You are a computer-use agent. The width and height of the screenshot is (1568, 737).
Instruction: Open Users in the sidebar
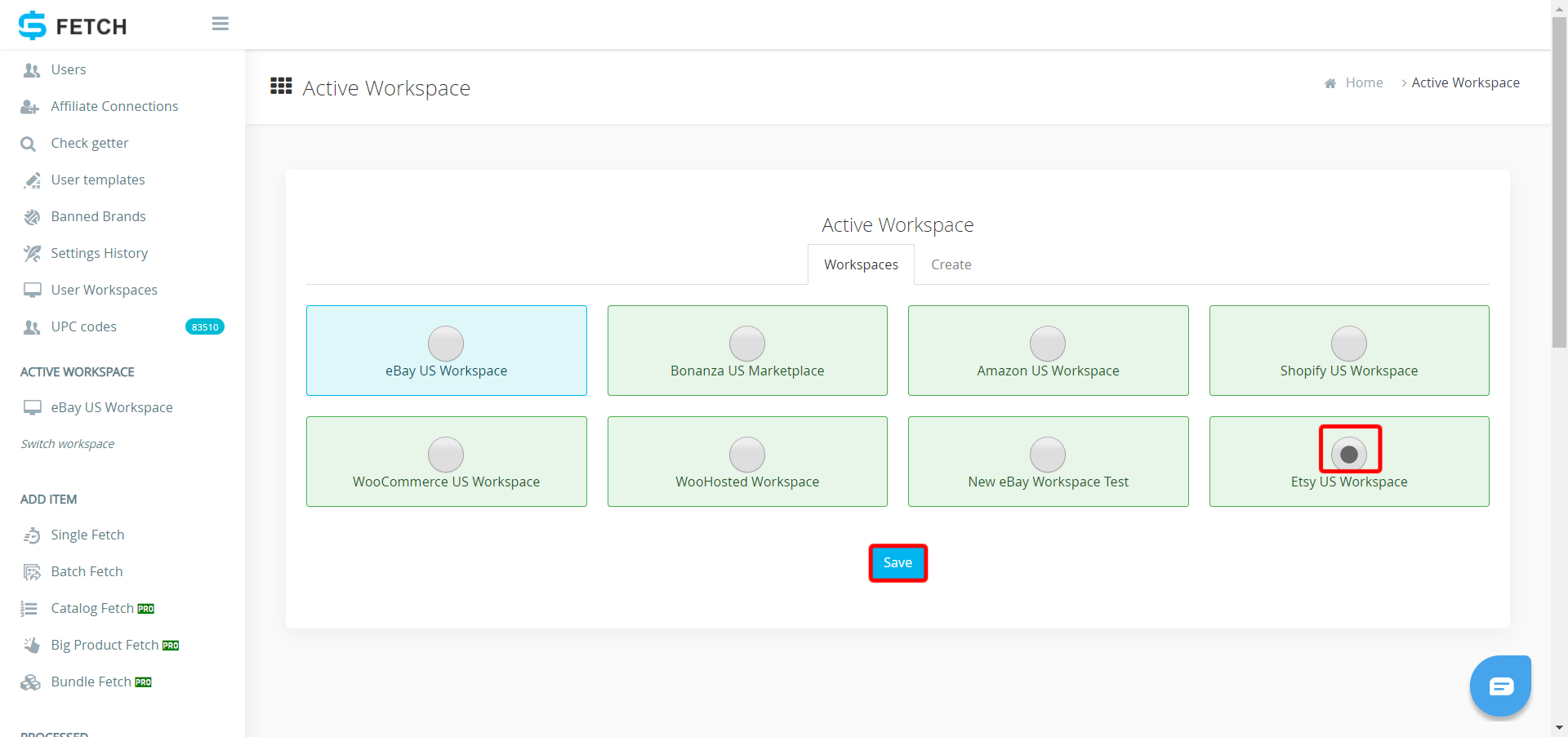click(69, 69)
